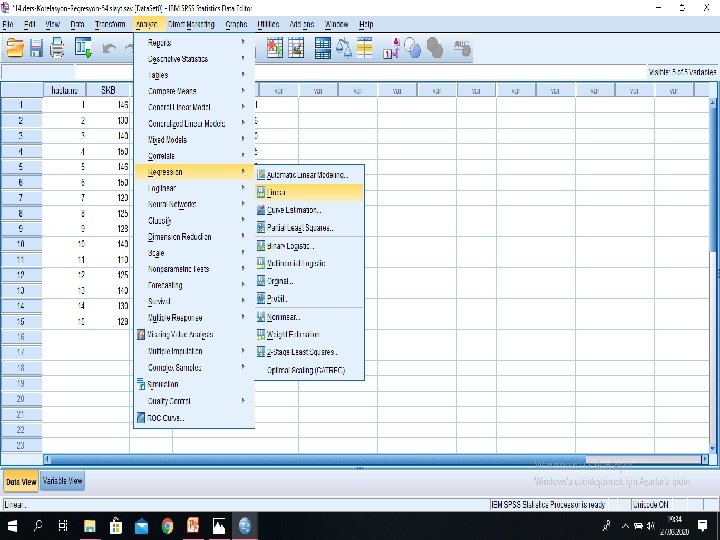Select row 5 header in the data grid
720x540 pixels.
(x=21, y=167)
